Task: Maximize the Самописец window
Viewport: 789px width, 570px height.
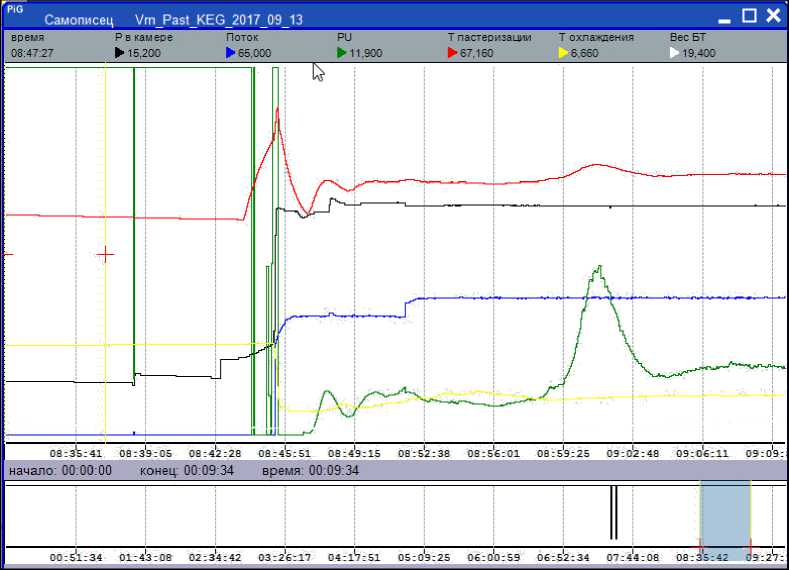Action: (x=749, y=16)
